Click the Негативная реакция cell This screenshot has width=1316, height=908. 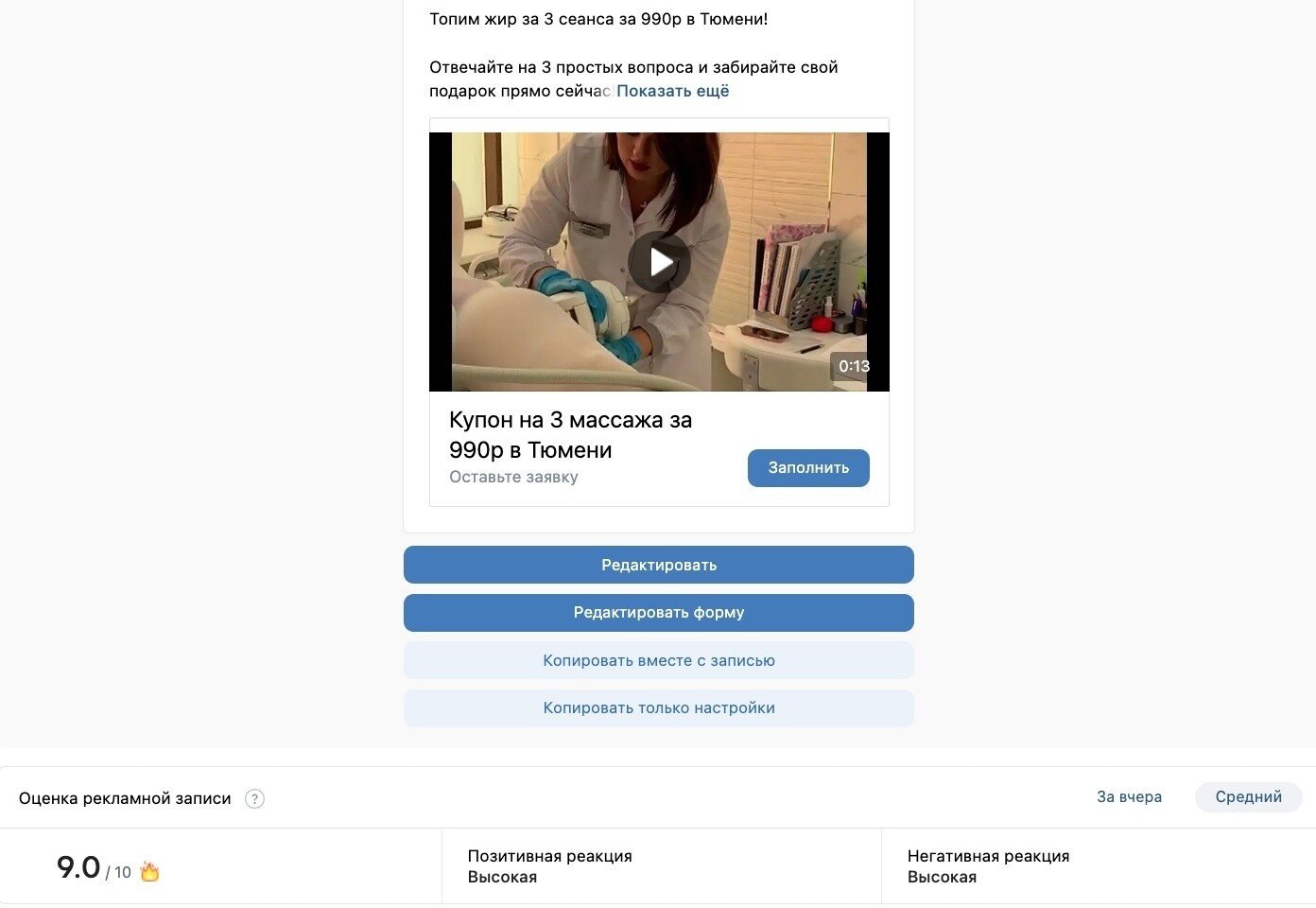[x=1099, y=866]
